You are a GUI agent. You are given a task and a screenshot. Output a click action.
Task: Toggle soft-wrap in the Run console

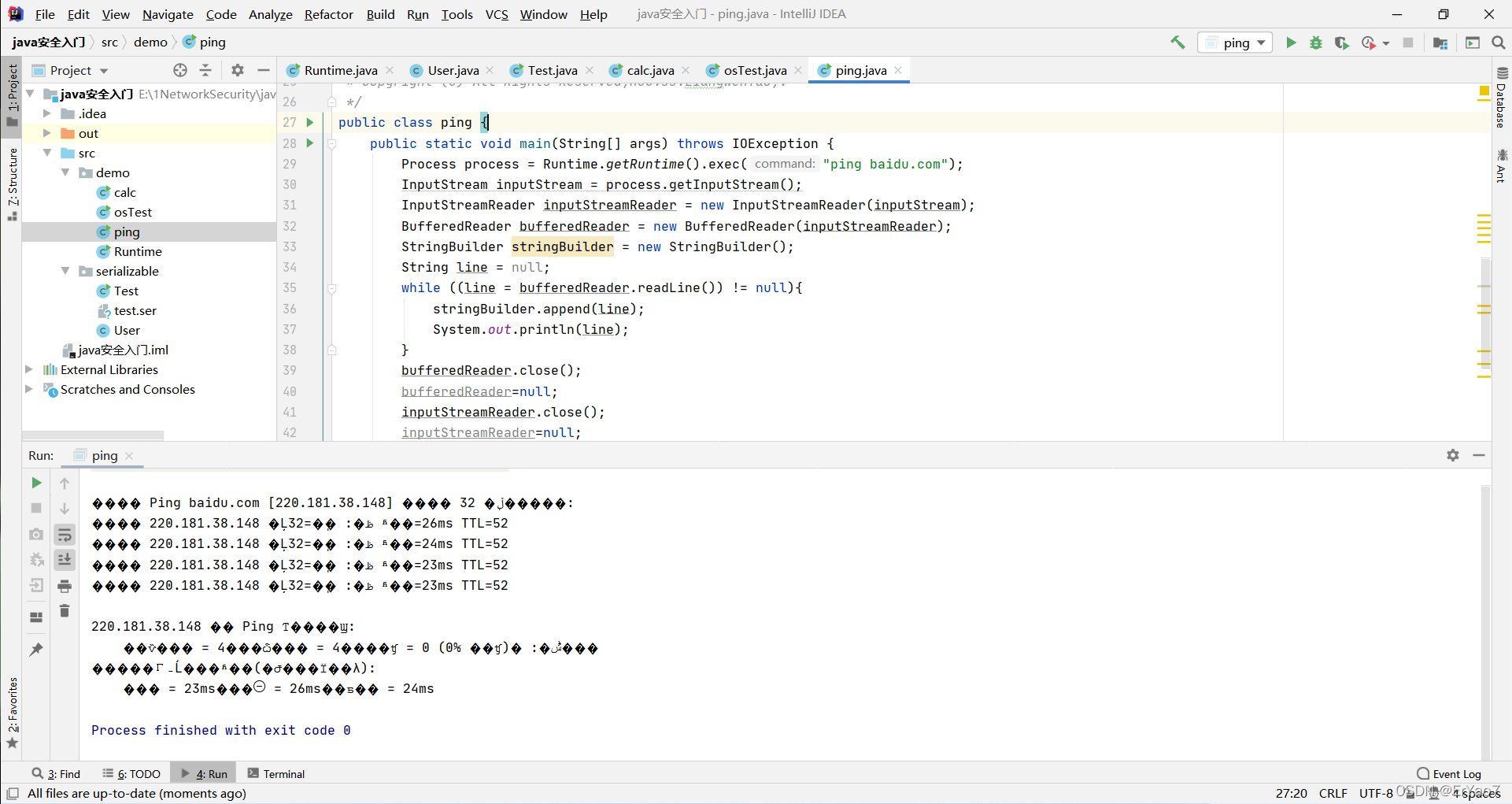click(65, 534)
